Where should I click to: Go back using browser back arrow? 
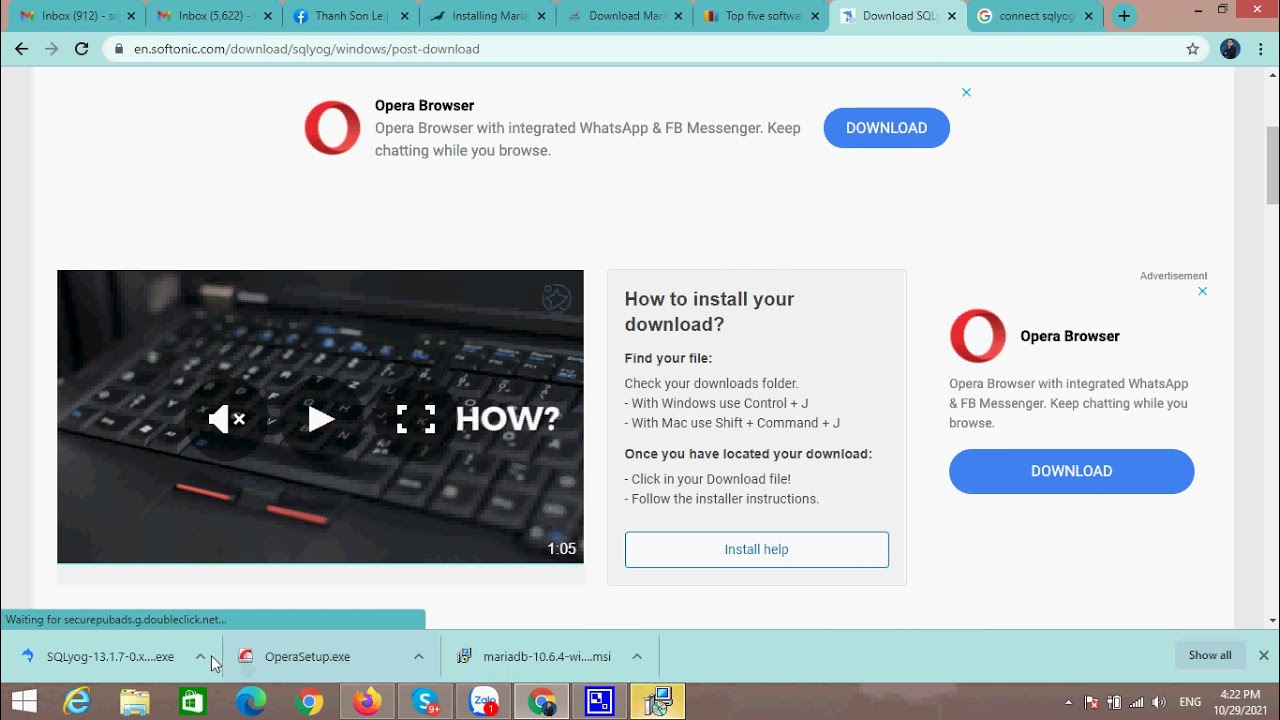point(21,49)
